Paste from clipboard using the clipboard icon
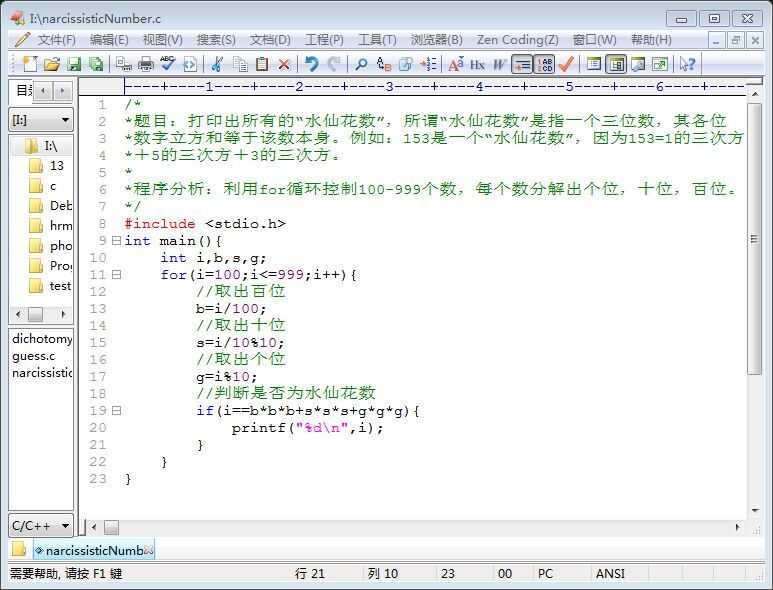This screenshot has height=590, width=773. (x=262, y=64)
